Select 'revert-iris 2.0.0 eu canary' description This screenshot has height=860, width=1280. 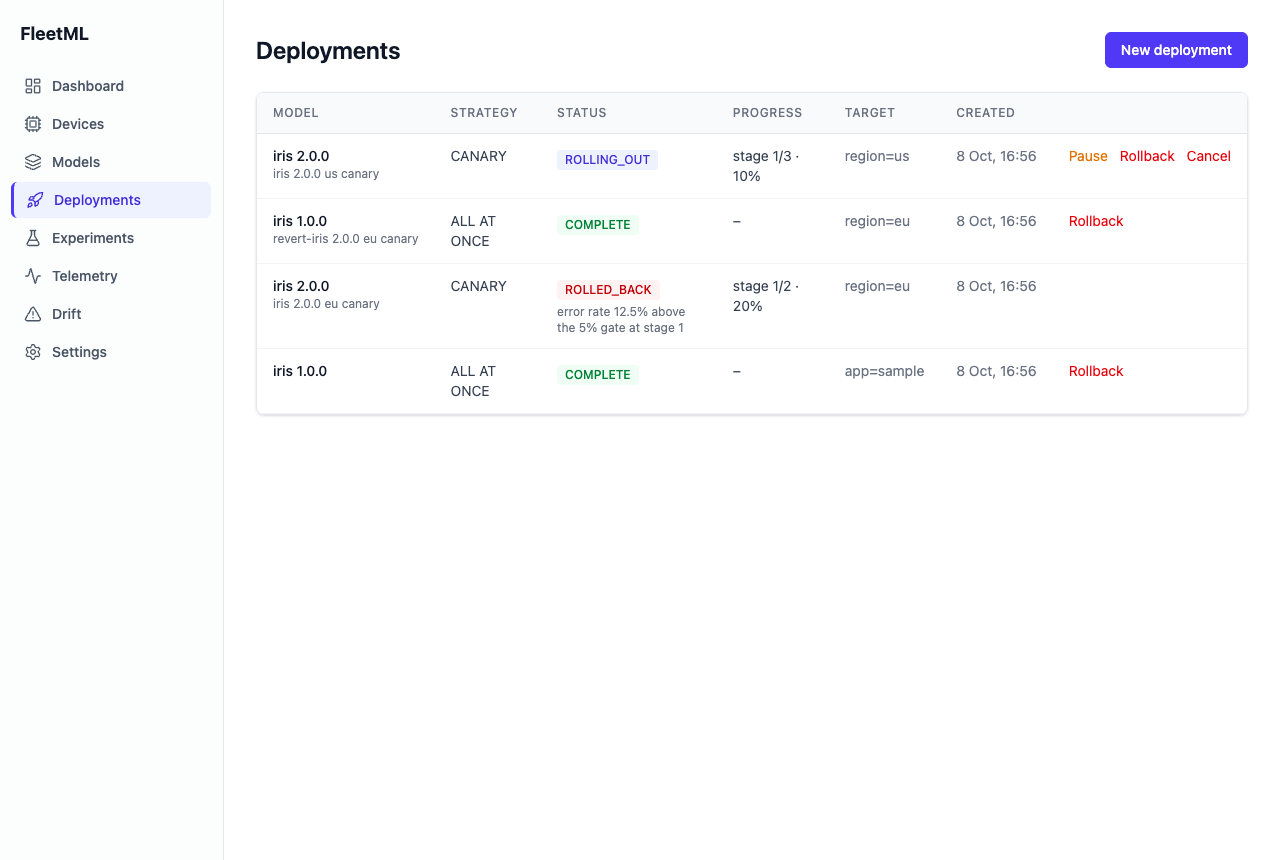coord(346,239)
